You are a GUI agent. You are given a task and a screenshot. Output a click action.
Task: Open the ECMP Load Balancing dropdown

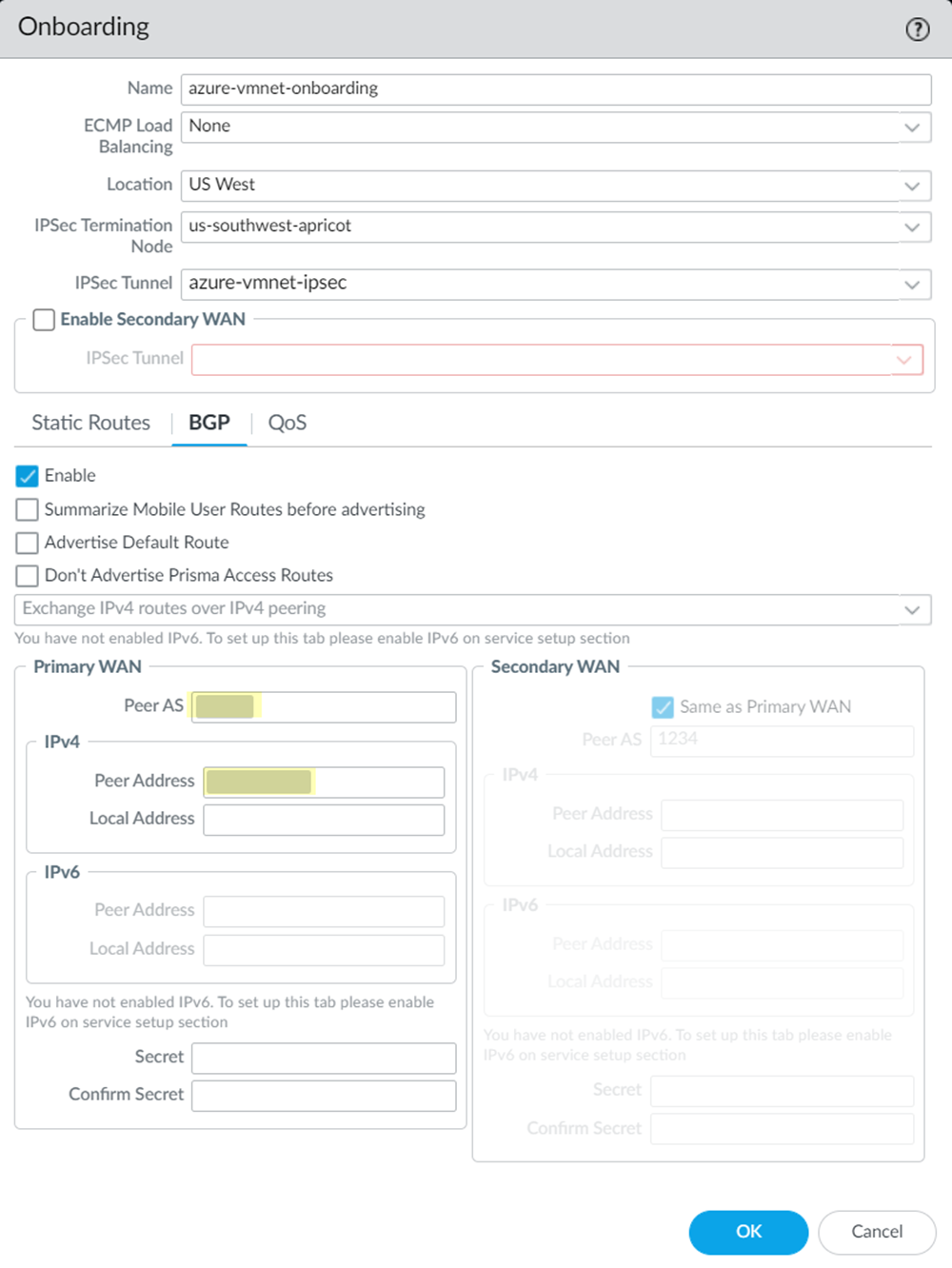point(911,128)
